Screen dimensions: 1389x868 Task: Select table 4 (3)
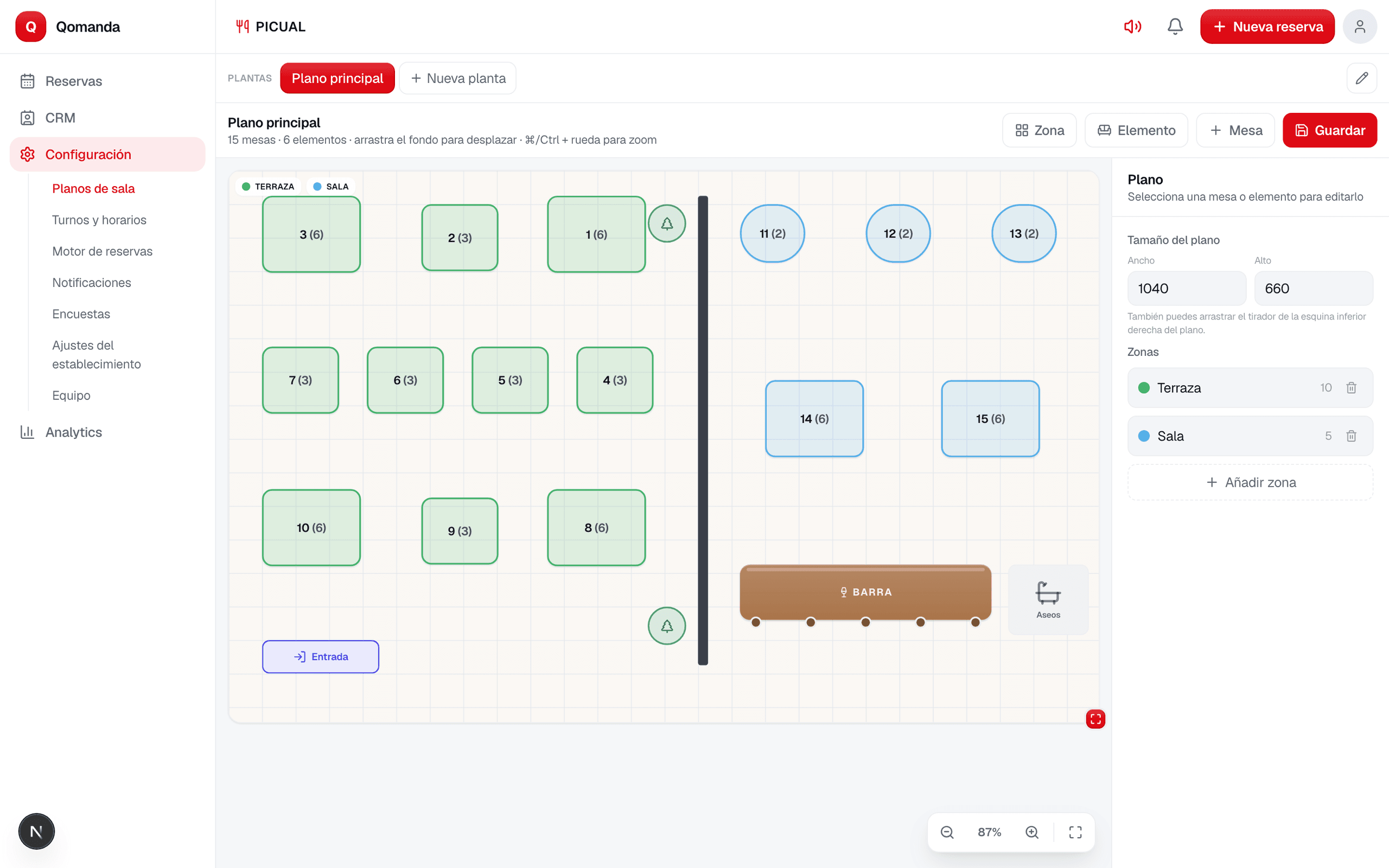614,380
